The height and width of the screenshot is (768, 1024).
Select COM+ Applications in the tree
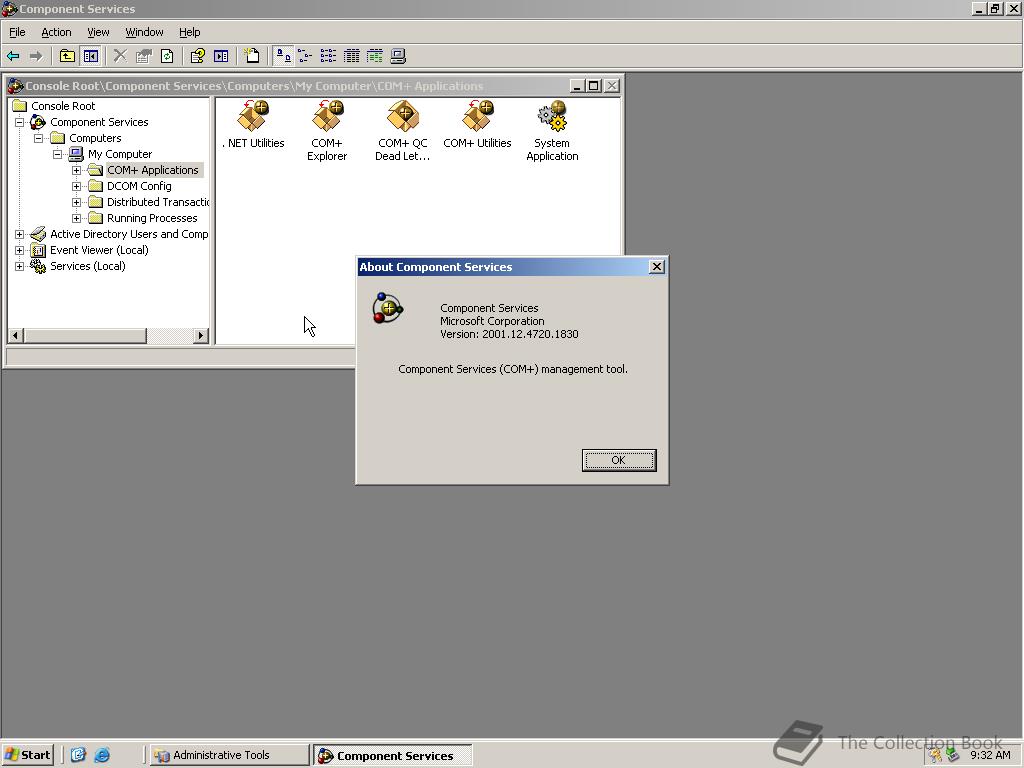point(152,170)
